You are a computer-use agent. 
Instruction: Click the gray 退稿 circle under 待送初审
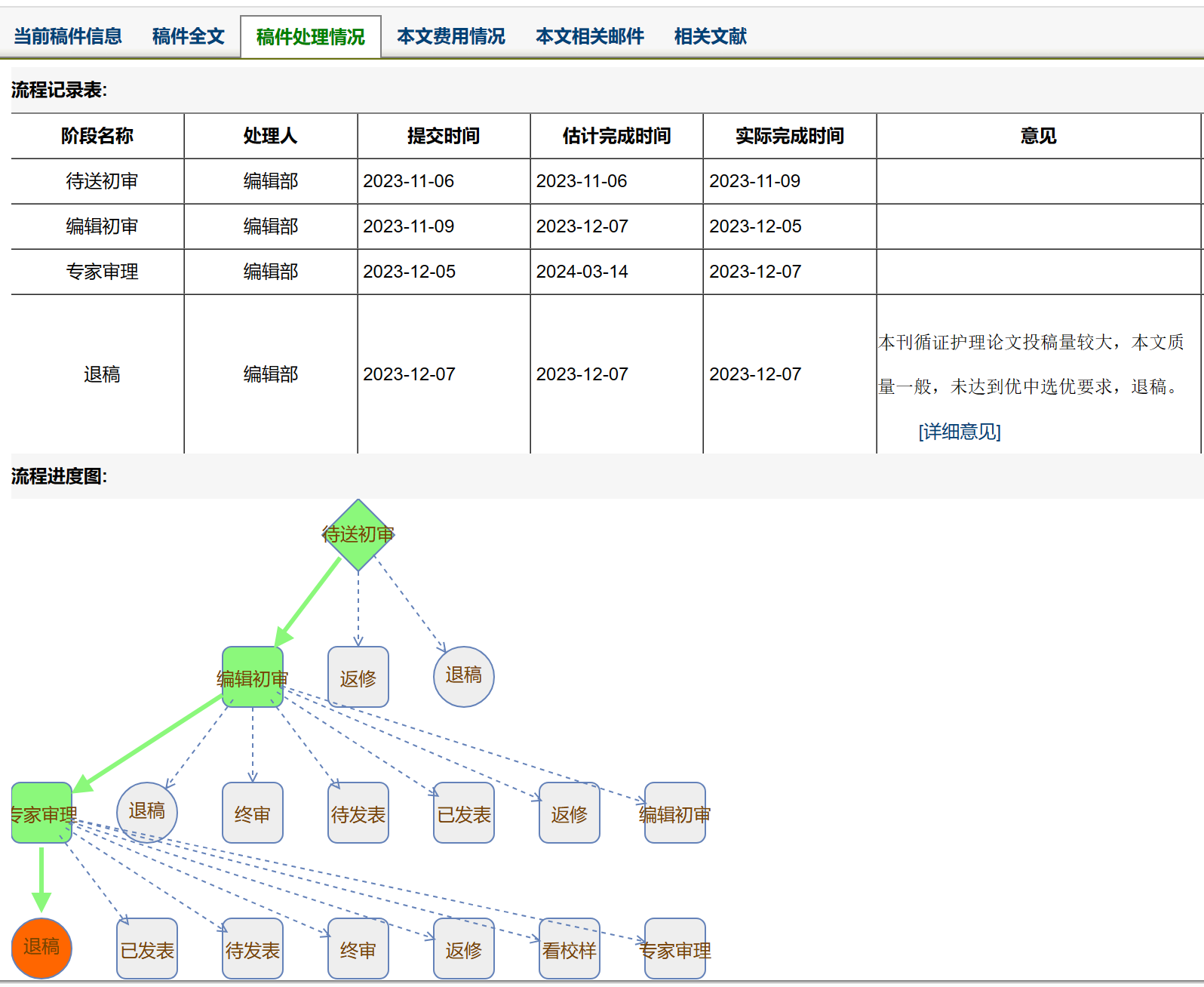point(464,676)
